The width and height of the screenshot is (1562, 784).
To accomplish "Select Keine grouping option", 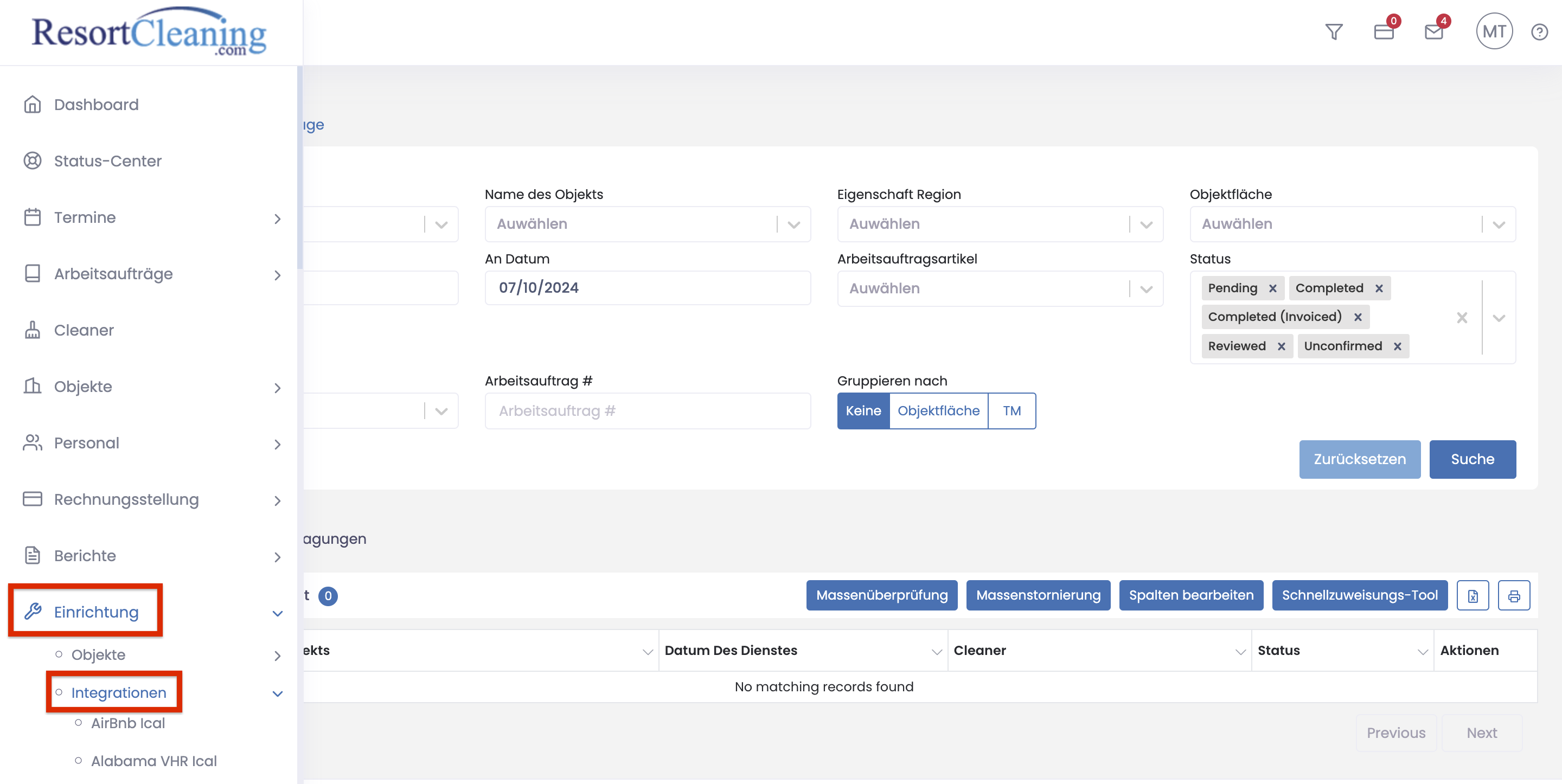I will (863, 410).
